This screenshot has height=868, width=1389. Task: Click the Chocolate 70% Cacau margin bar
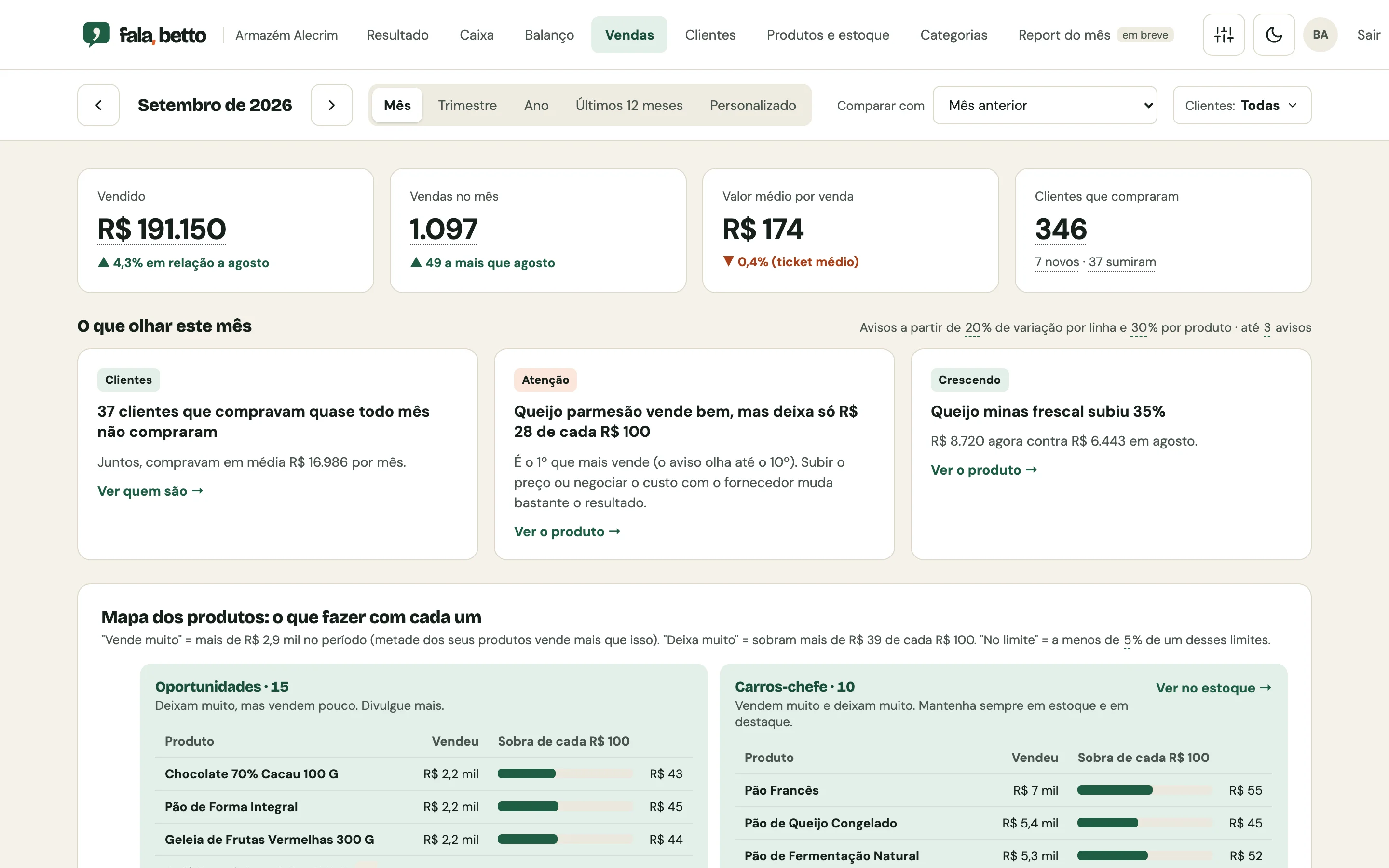[x=565, y=773]
